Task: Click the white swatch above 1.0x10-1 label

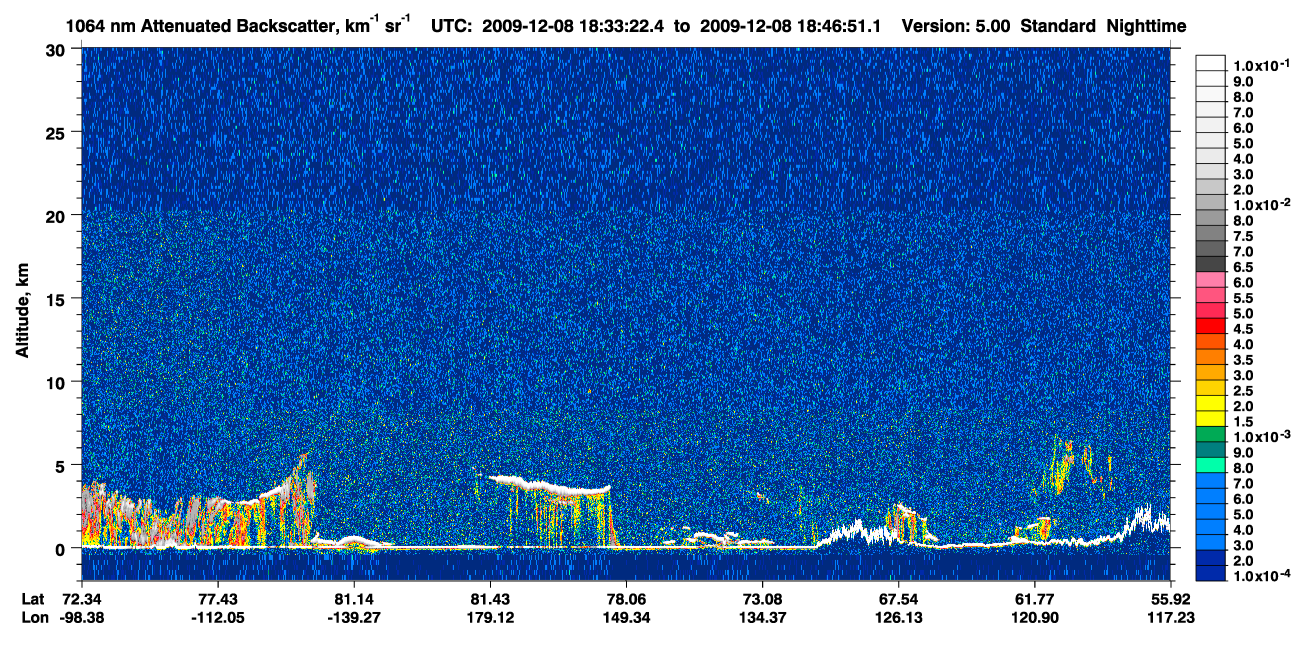Action: 1210,62
